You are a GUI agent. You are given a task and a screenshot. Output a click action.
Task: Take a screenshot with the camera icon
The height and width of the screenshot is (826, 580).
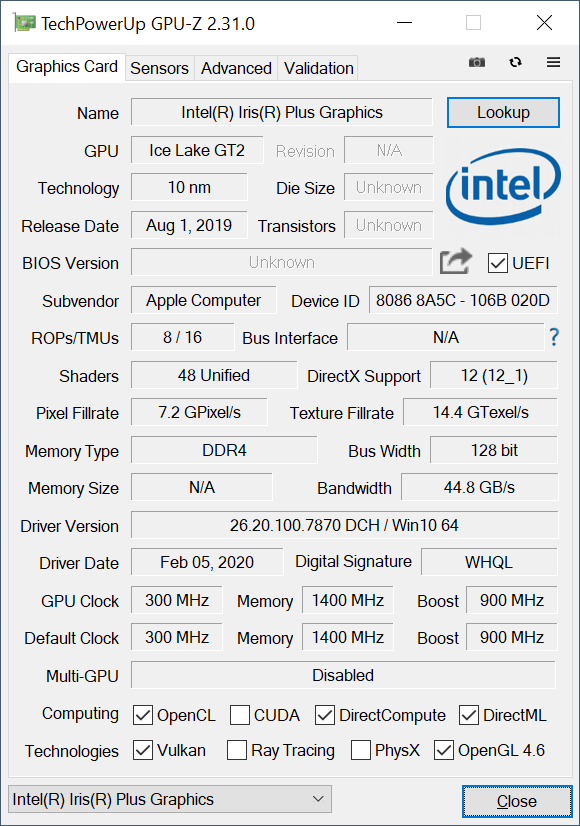(x=477, y=62)
